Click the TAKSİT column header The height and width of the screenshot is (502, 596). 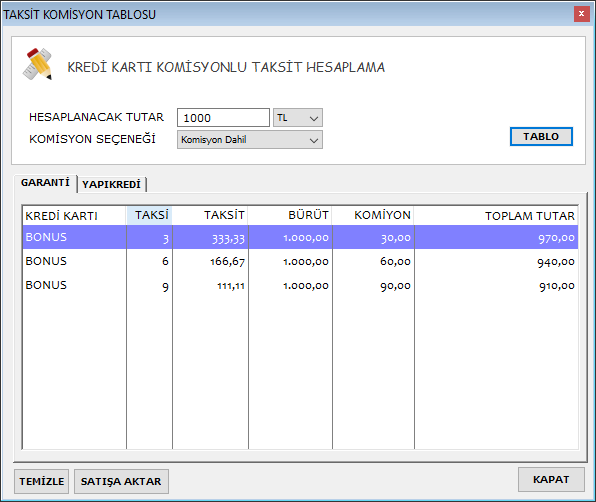(x=210, y=215)
